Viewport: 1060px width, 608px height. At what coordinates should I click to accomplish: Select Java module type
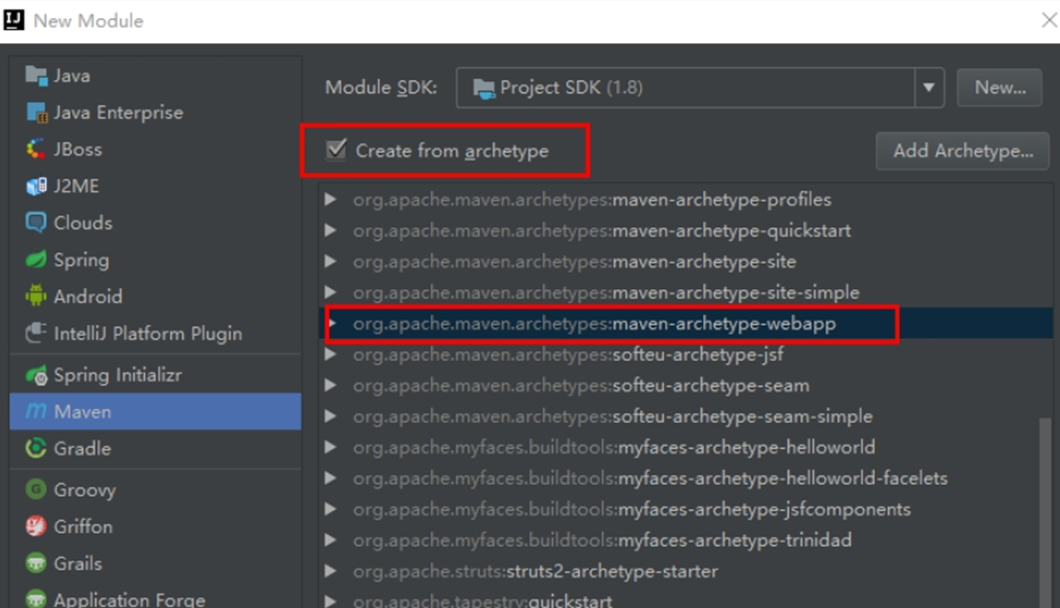click(x=155, y=75)
